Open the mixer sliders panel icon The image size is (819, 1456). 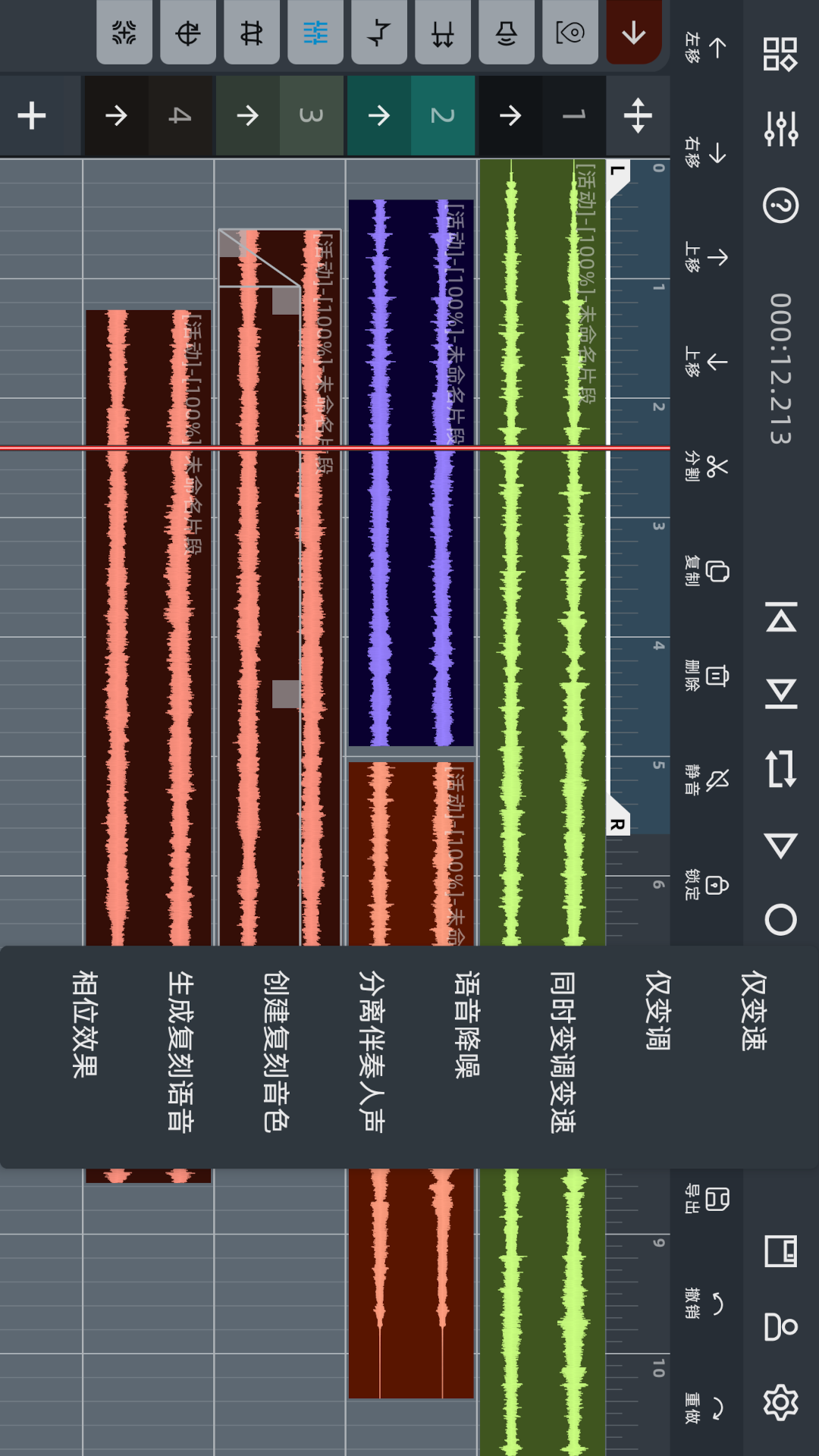click(x=780, y=129)
